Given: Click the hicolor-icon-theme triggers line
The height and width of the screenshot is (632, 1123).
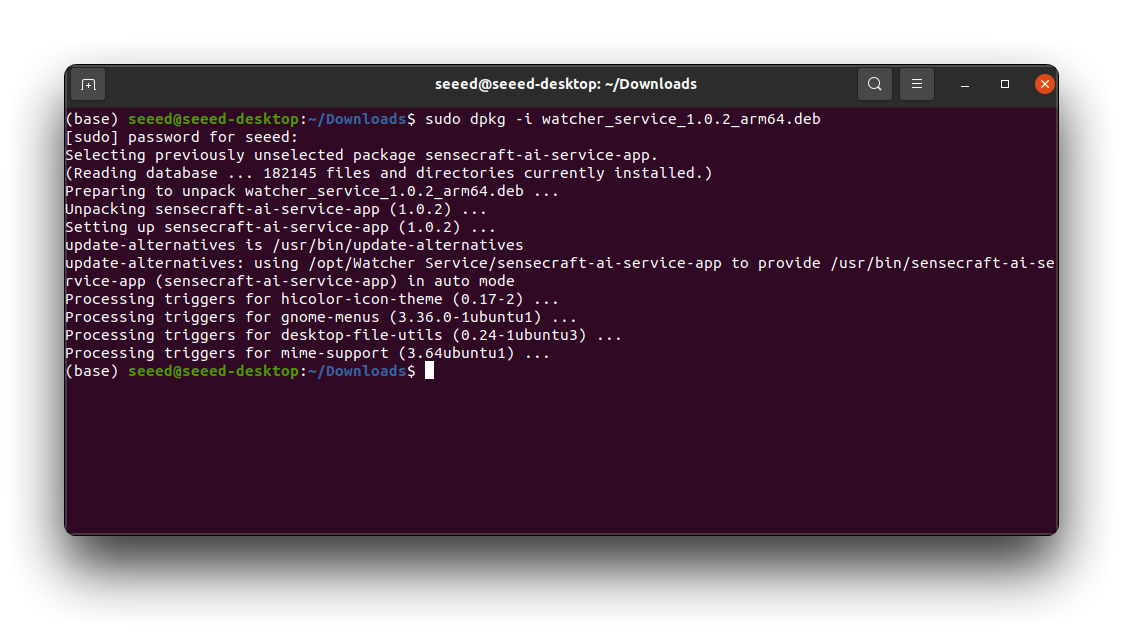Looking at the screenshot, I should (312, 299).
